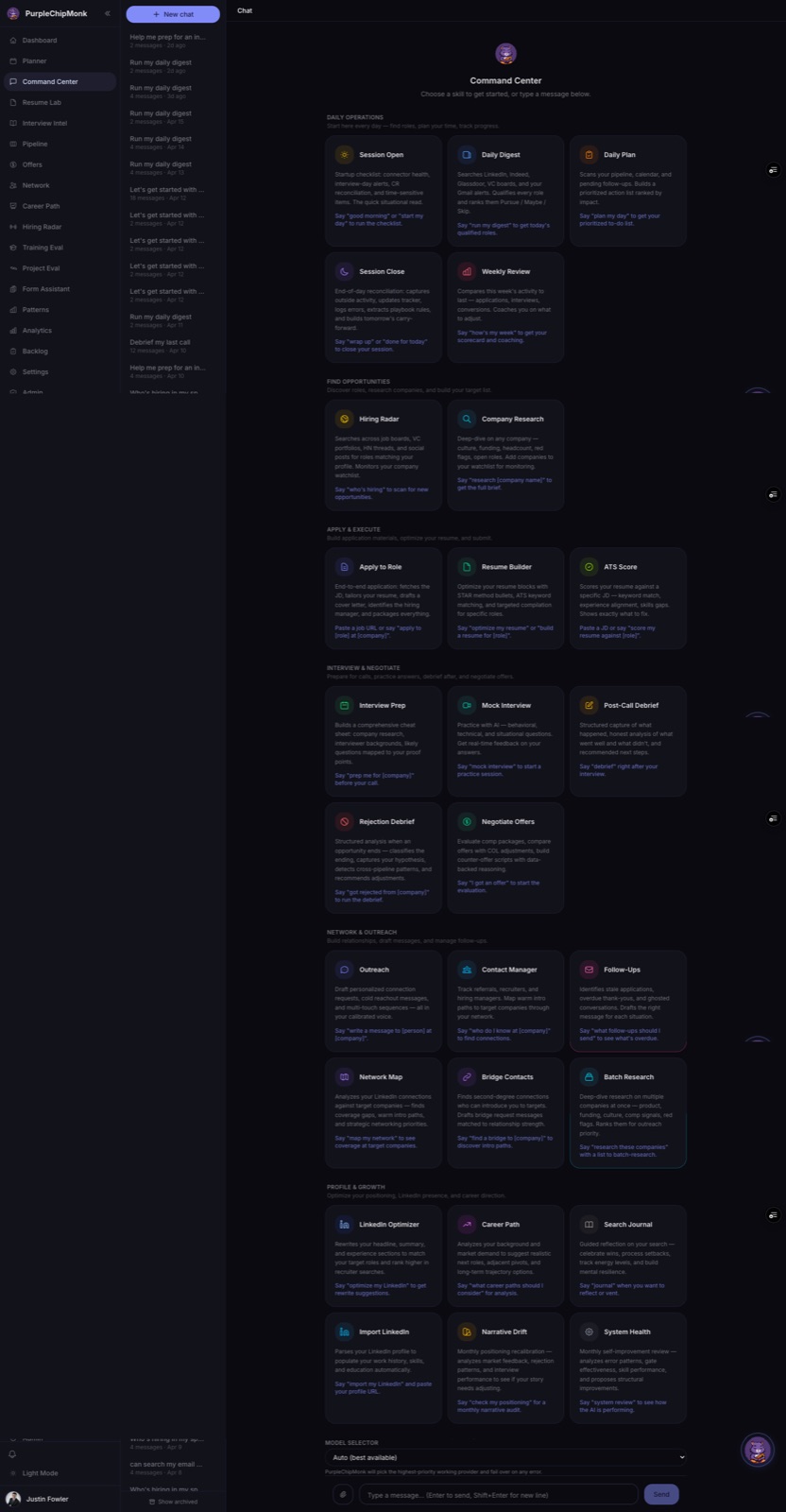Click the Interview Prep calendar icon
This screenshot has width=786, height=1512.
tap(345, 705)
